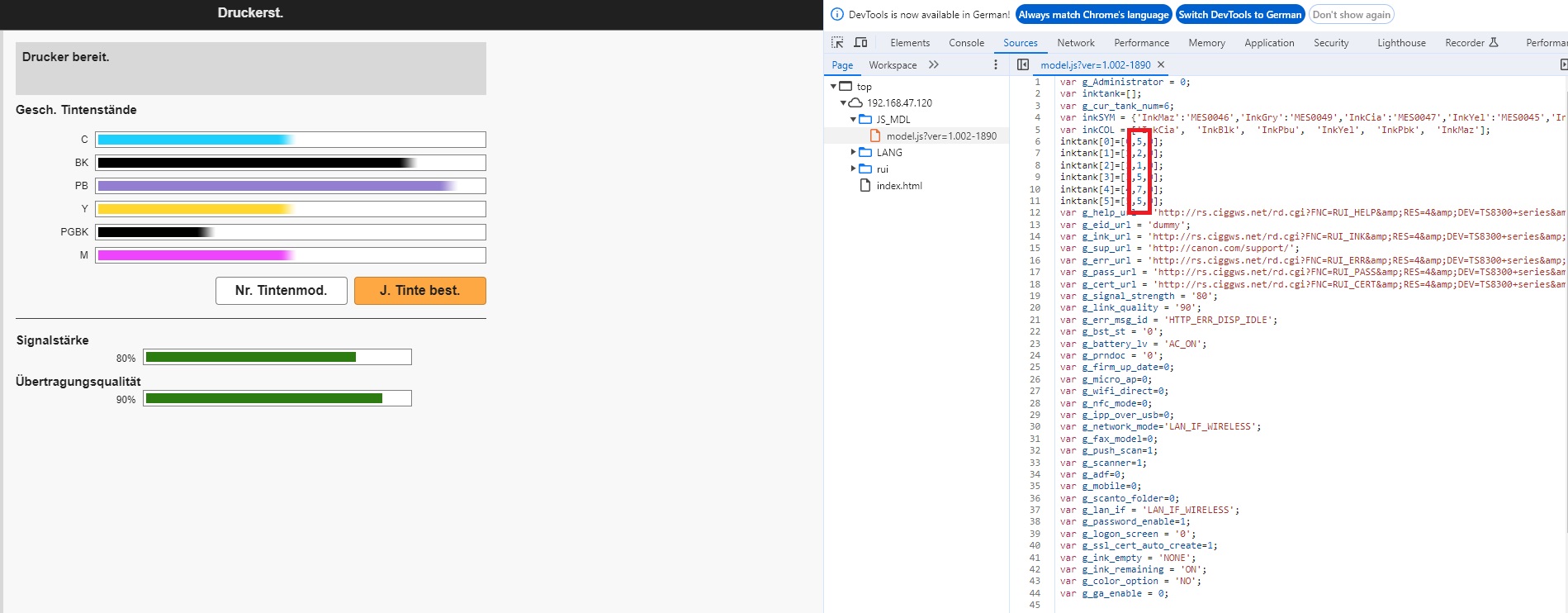Activate the inspect element picker icon
Screen dimensions: 1568x613
pyautogui.click(x=837, y=42)
